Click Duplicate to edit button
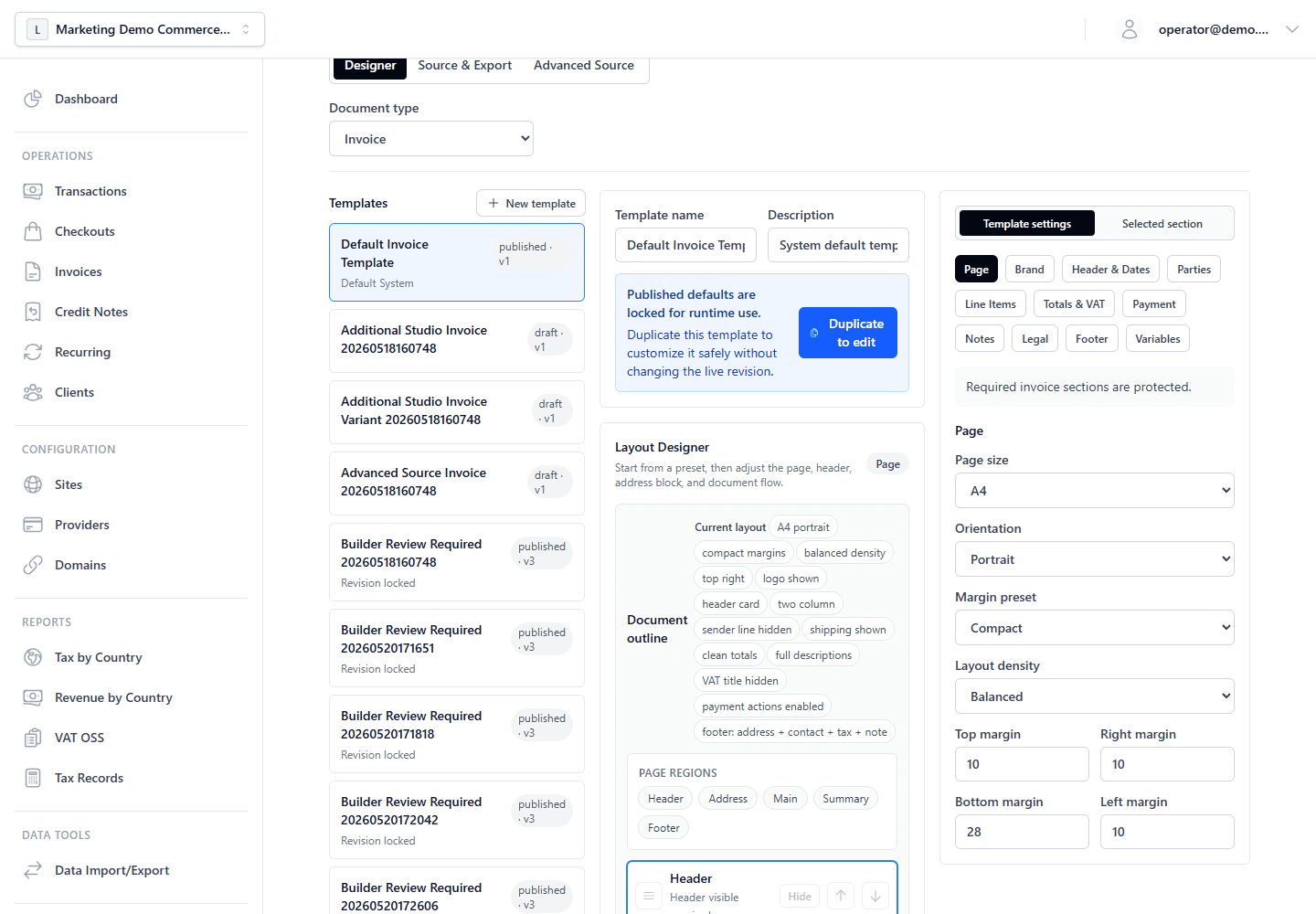The image size is (1316, 914). point(848,333)
